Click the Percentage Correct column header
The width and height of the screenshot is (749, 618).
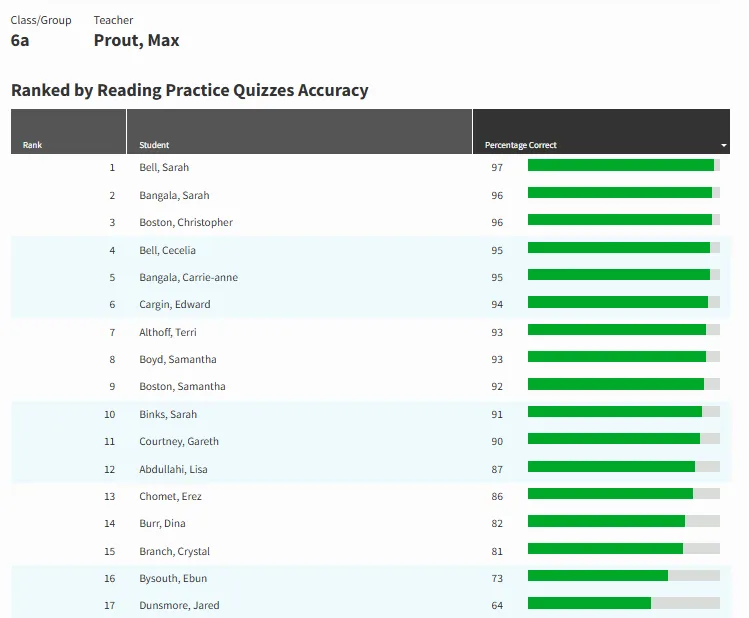(x=601, y=131)
